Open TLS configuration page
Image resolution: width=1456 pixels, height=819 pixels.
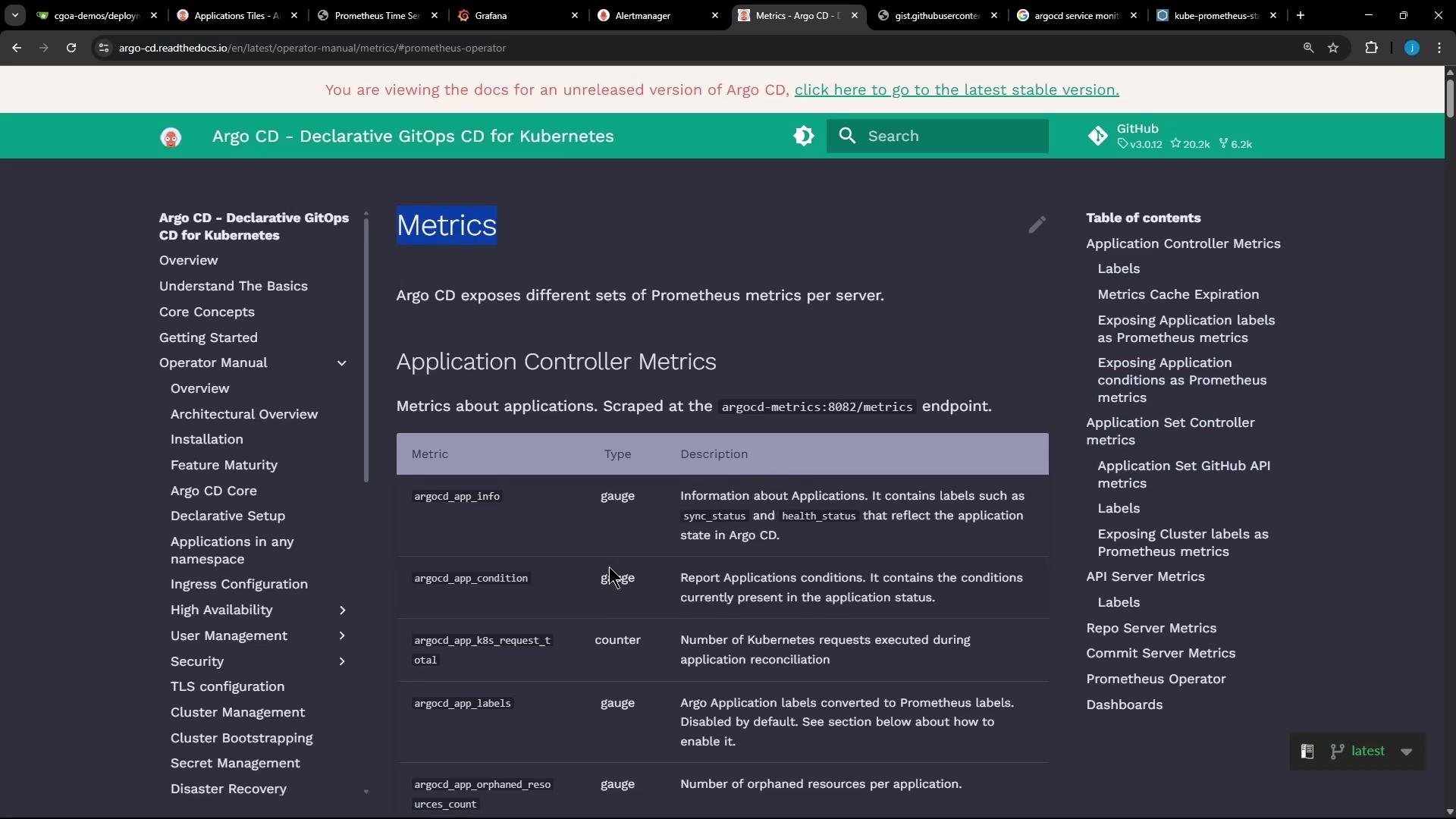click(227, 686)
